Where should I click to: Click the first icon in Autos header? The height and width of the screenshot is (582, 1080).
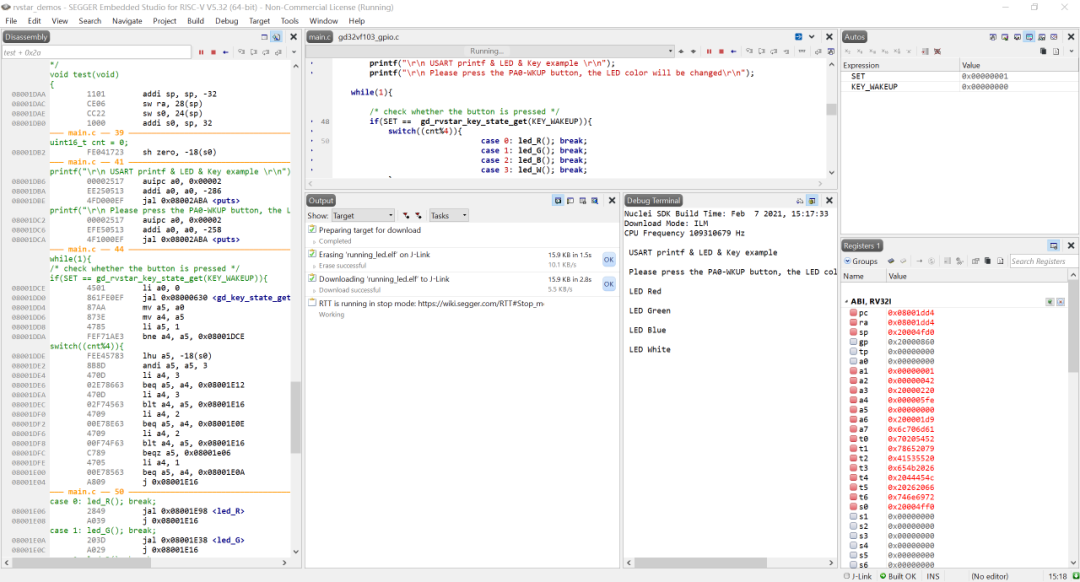point(993,37)
